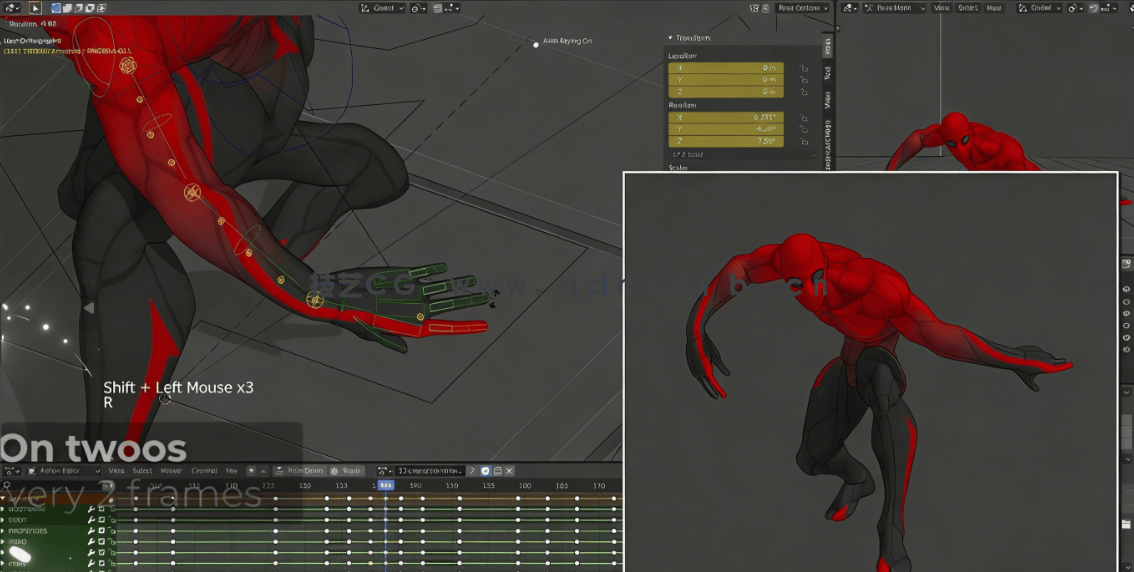Screen dimensions: 1134x572
Task: Toggle the magnet snap icon in right viewport
Action: click(1094, 8)
